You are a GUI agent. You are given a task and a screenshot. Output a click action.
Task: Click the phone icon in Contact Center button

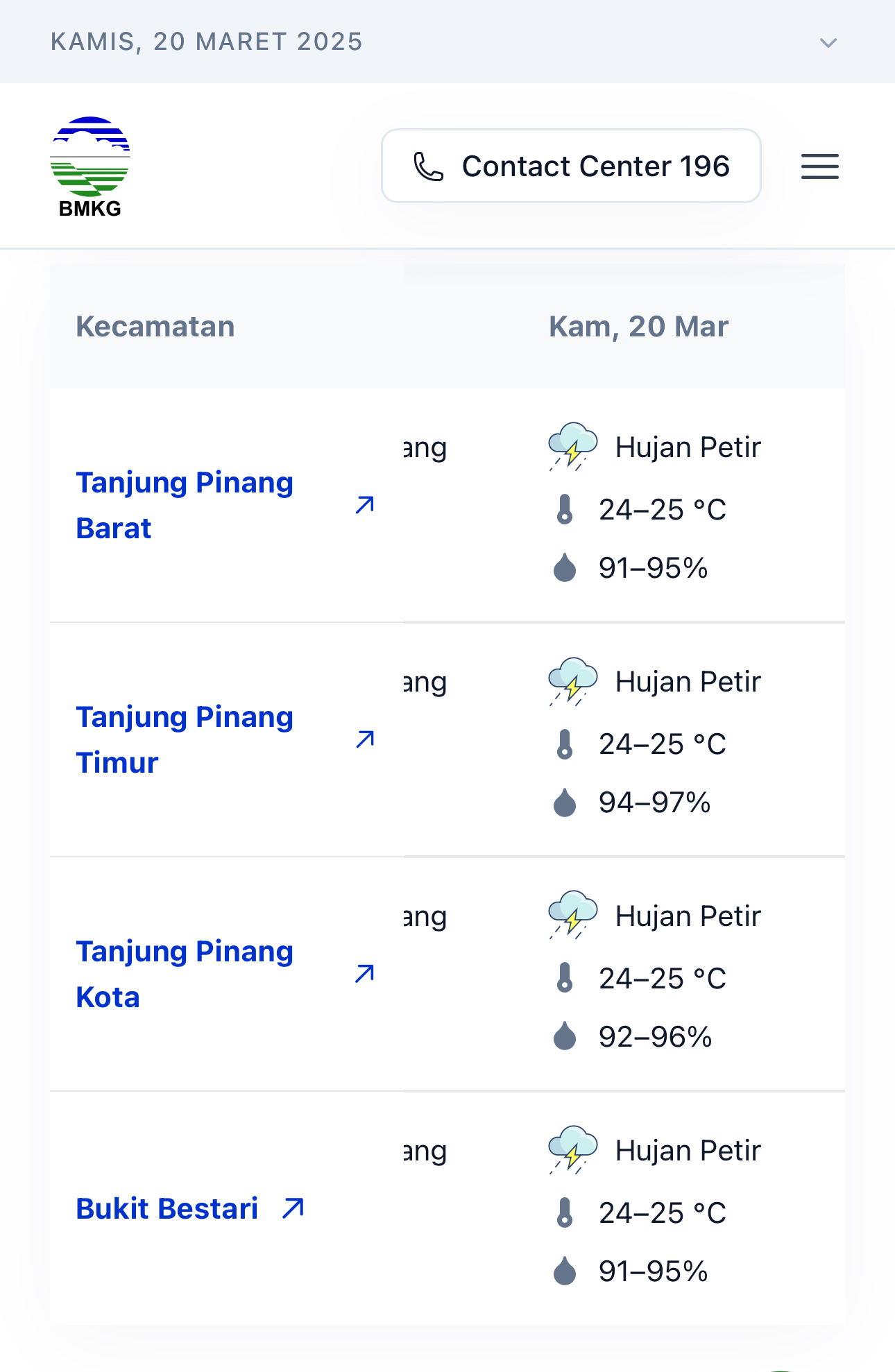(428, 166)
